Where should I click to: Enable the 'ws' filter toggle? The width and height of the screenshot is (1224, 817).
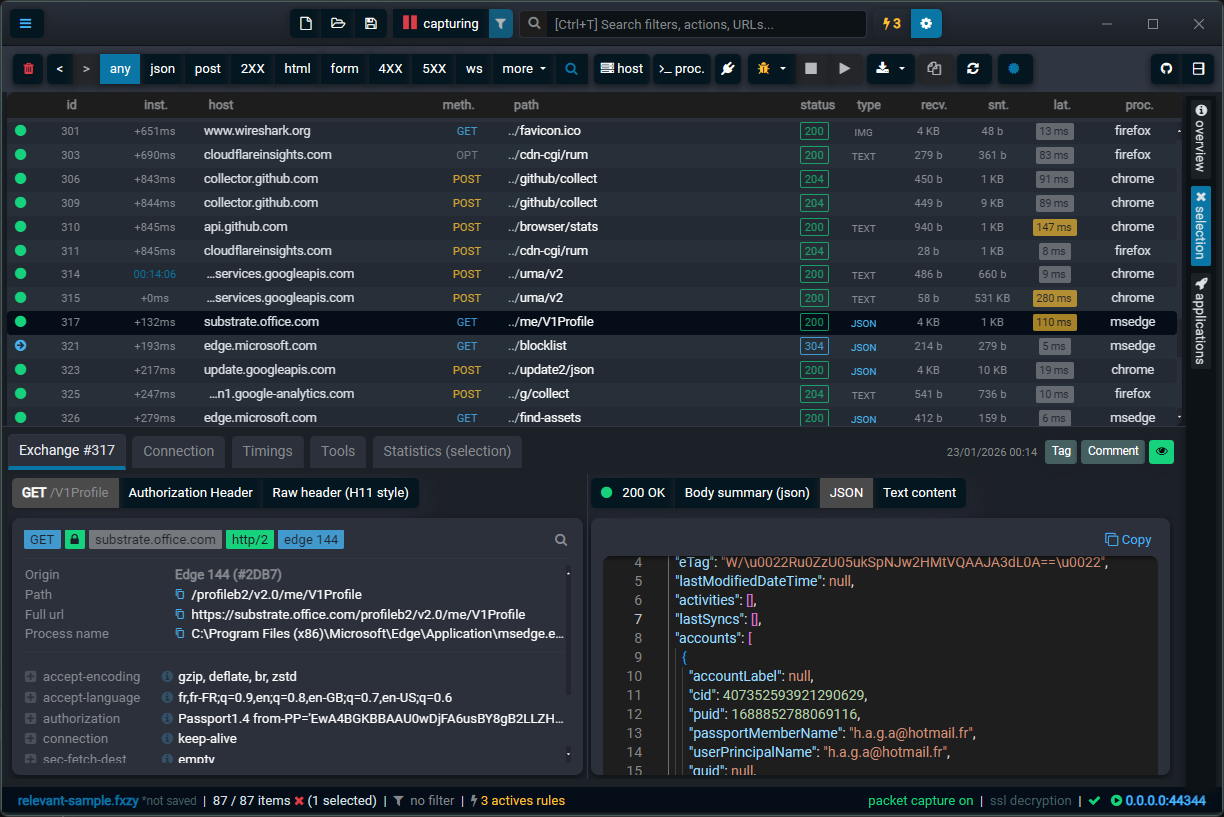tap(473, 69)
